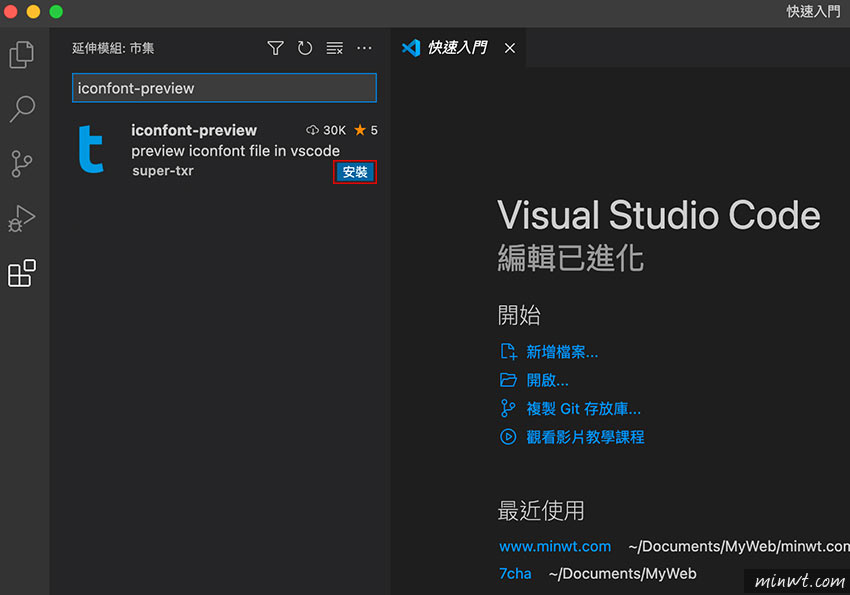
Task: Click the 開始 section heading
Action: 519,315
